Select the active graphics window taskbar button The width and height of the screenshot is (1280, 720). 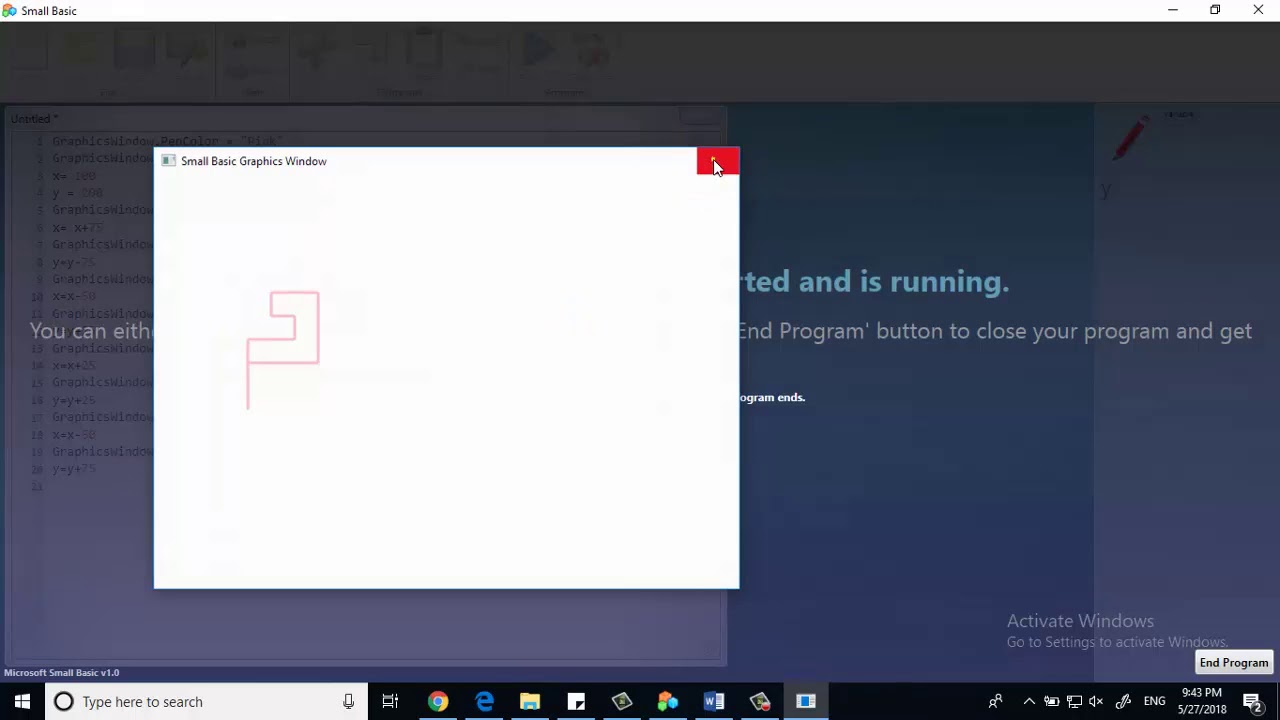[806, 702]
